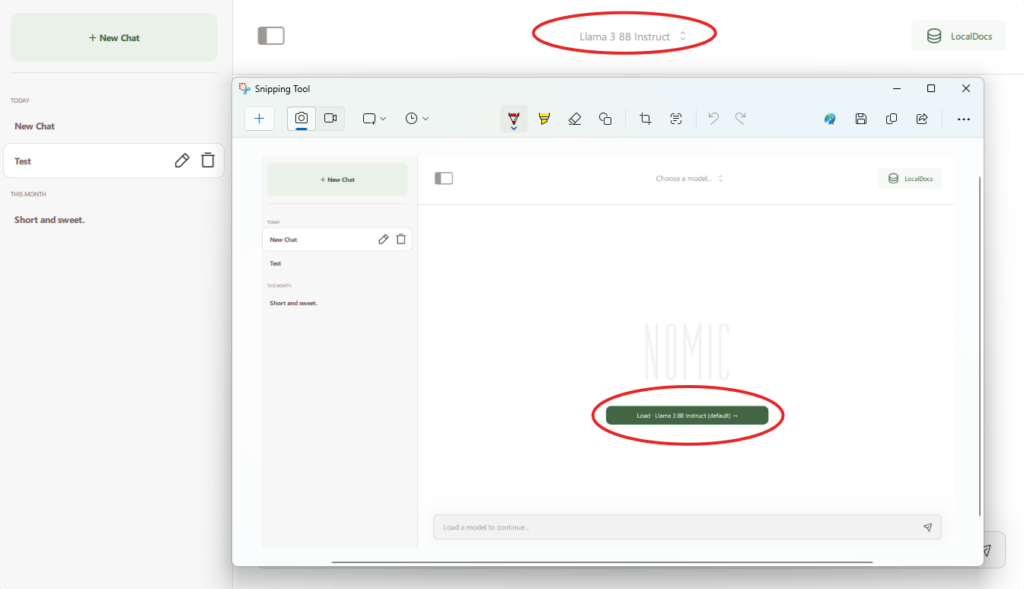This screenshot has width=1024, height=589.
Task: Open the delay timer dropdown
Action: tap(417, 119)
